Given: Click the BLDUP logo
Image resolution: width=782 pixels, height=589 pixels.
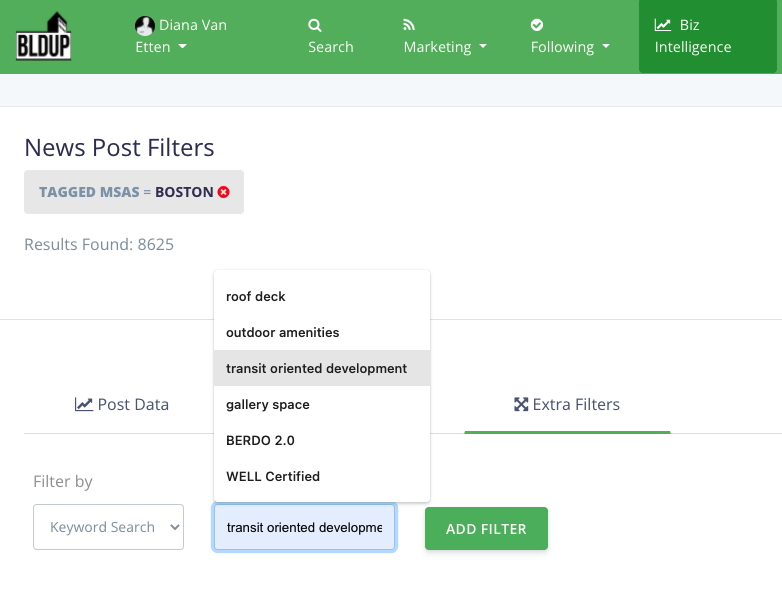Looking at the screenshot, I should [43, 36].
